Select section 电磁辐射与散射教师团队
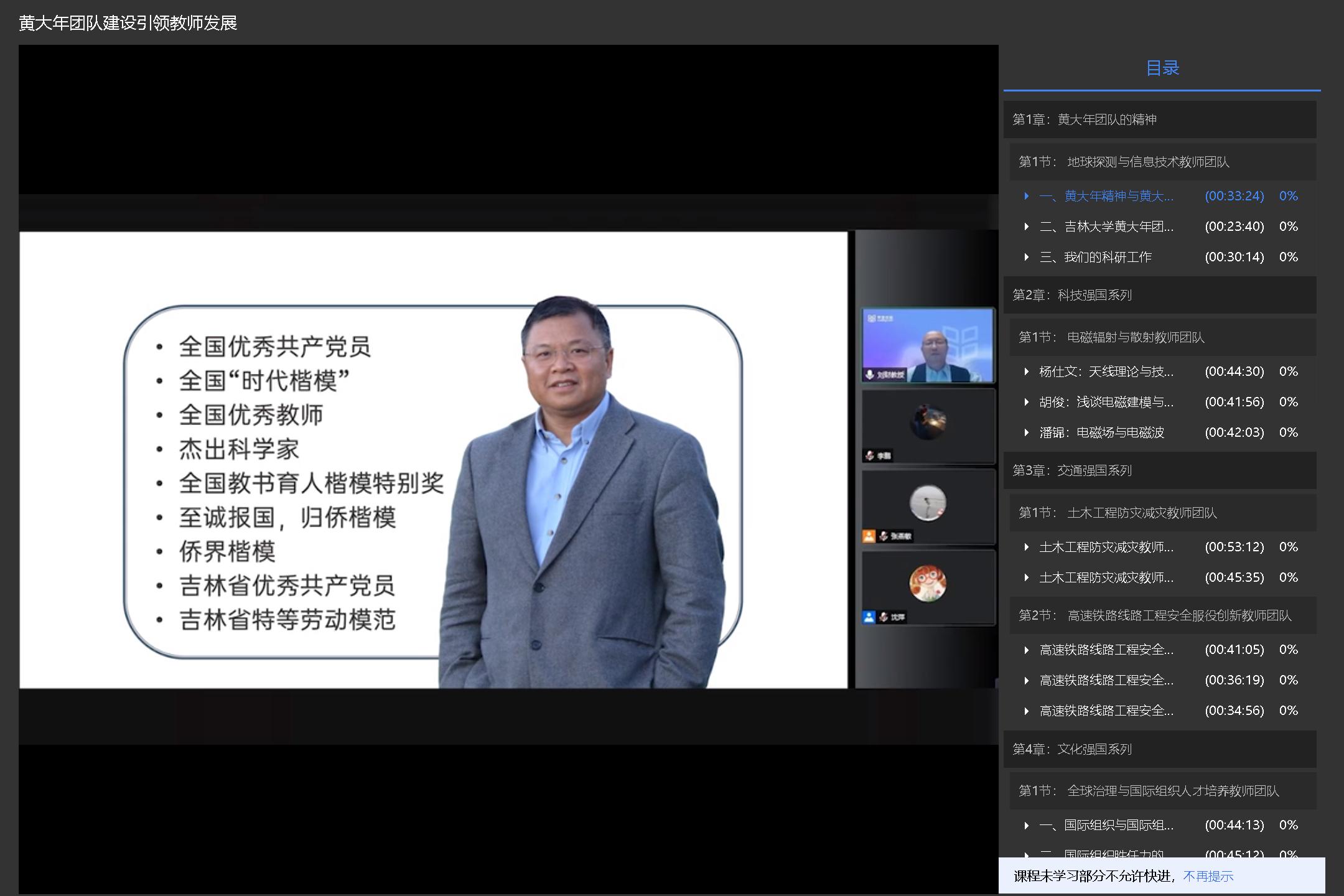This screenshot has width=1344, height=896. point(1162,337)
